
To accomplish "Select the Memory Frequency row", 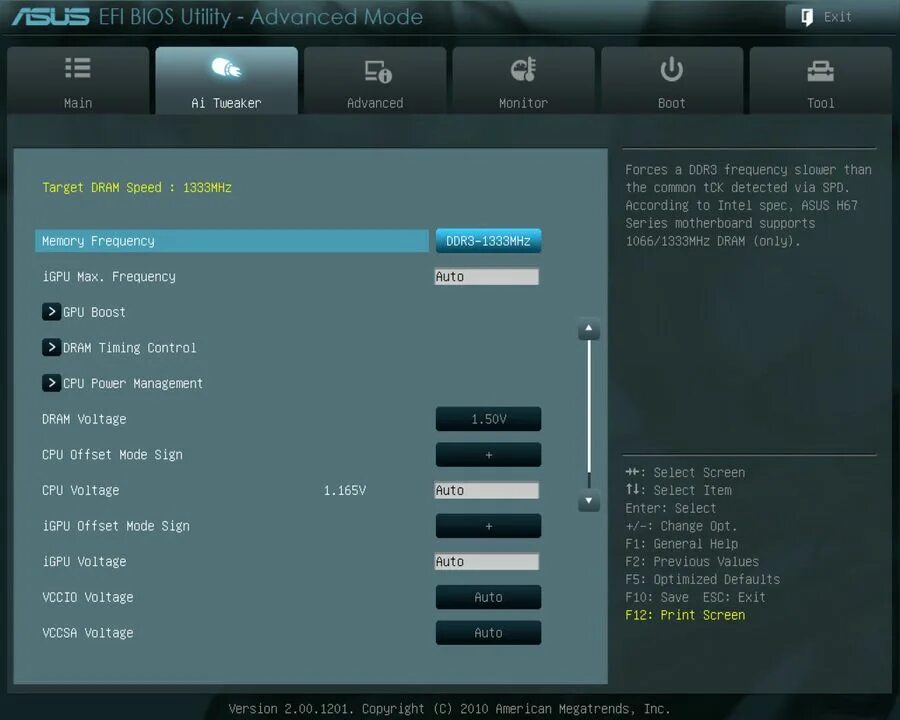I will tap(232, 241).
